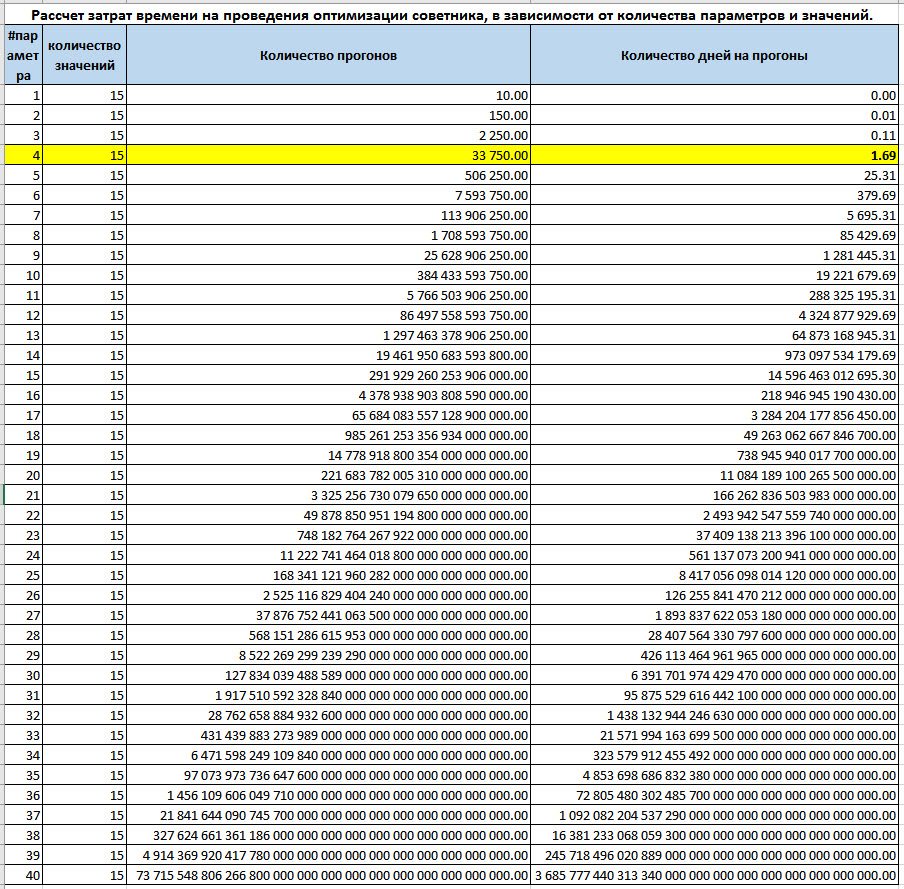Select cell with value '1 281 445.31'
904x889 pixels.
tap(714, 255)
